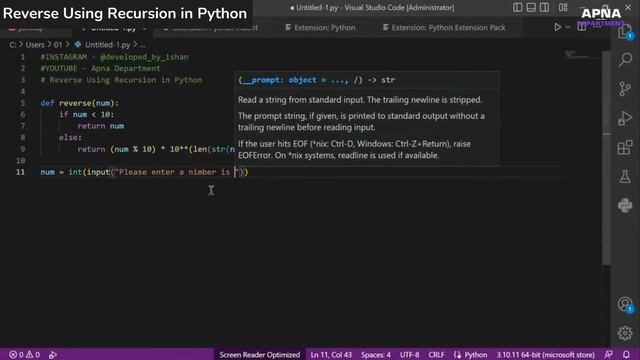Change end of line sequence CRLF
Viewport: 640px width, 360px height.
pos(436,354)
